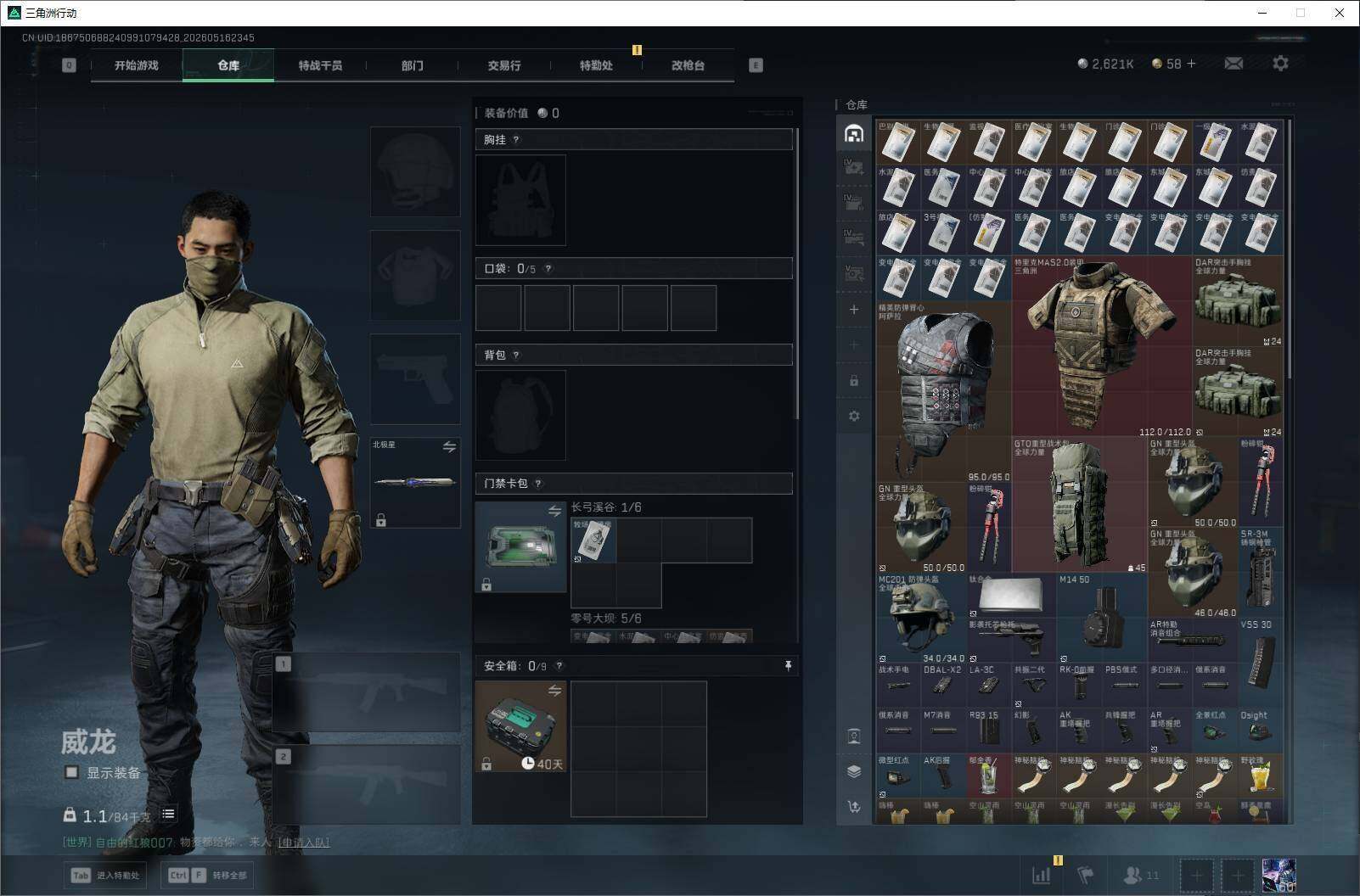
Task: Open the 口袋 help question mark
Action: tap(548, 269)
